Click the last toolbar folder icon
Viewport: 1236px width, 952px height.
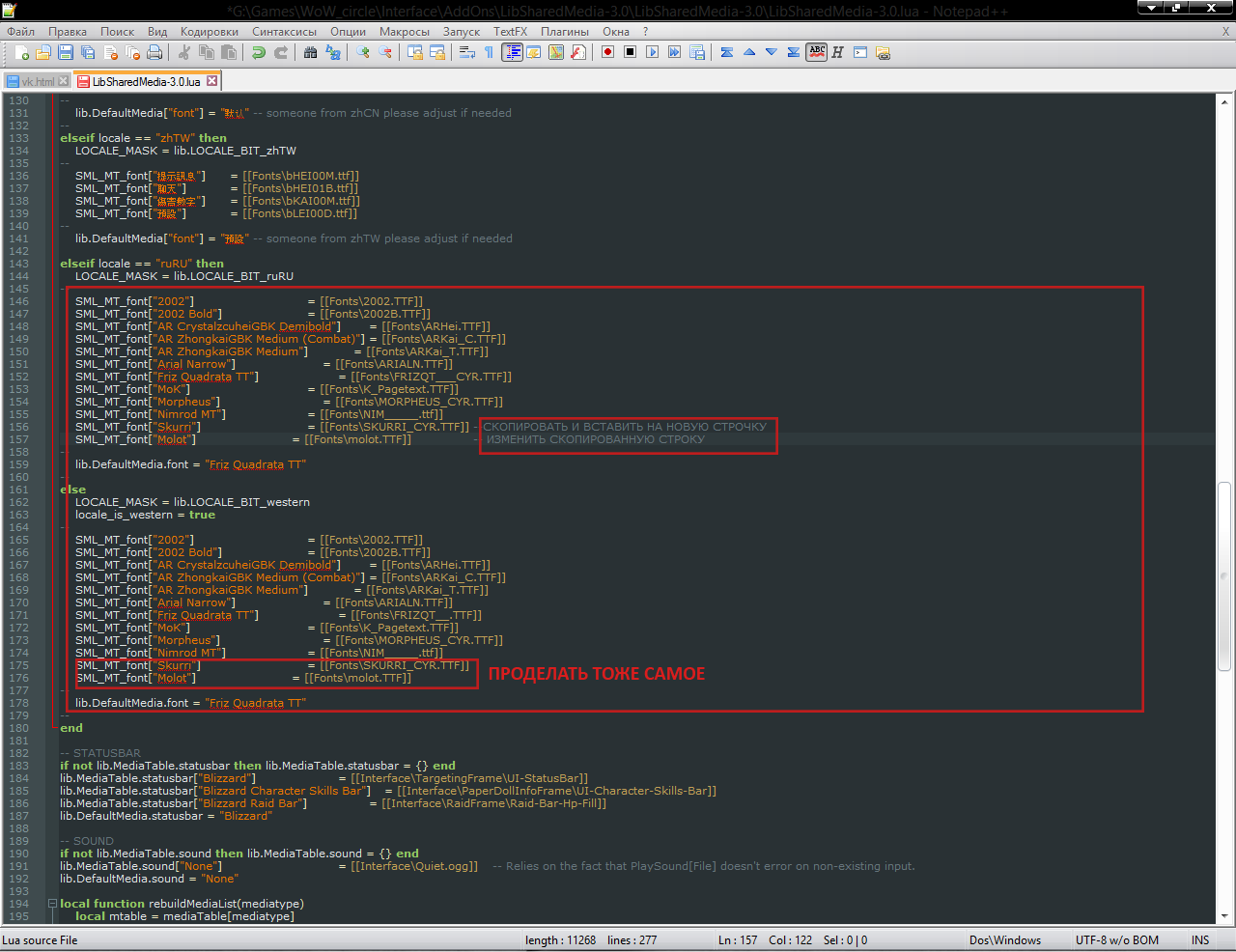click(882, 52)
